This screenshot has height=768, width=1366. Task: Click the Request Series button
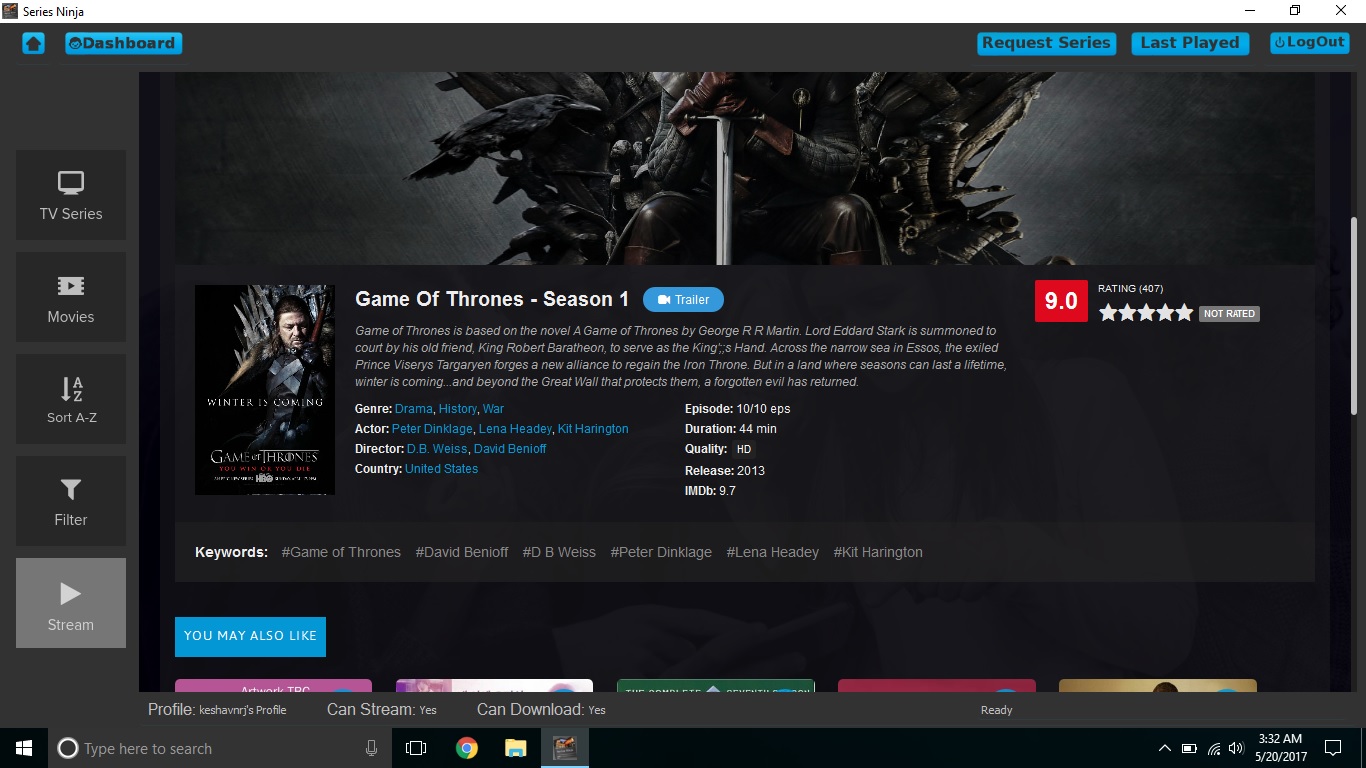[1046, 43]
